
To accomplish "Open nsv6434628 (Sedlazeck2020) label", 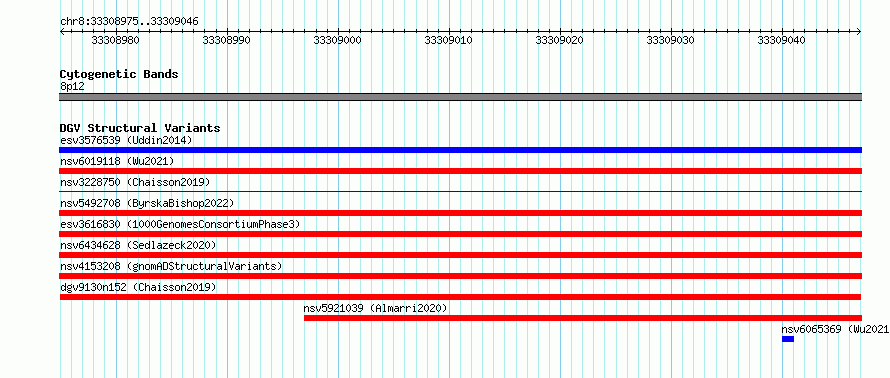I will (138, 245).
